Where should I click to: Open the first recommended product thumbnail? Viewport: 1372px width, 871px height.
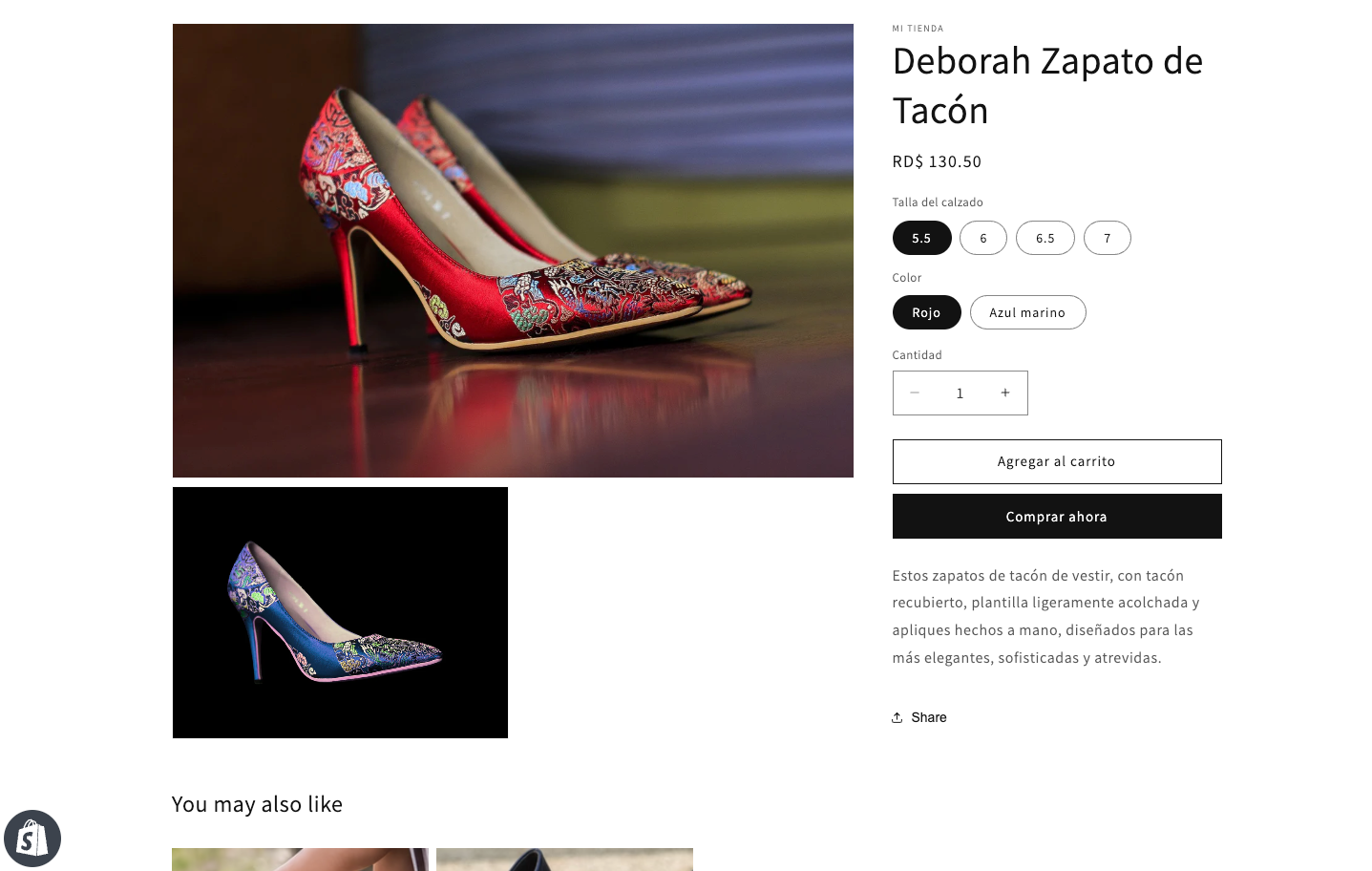click(300, 859)
